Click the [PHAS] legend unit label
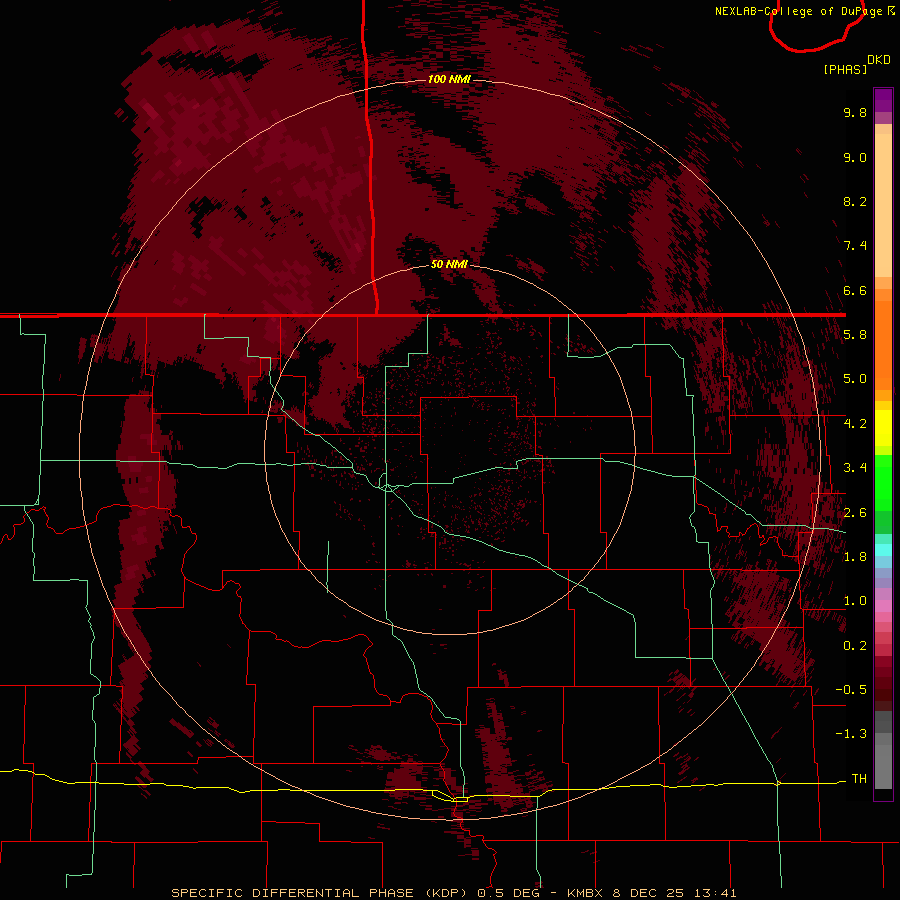The height and width of the screenshot is (900, 900). [x=845, y=70]
